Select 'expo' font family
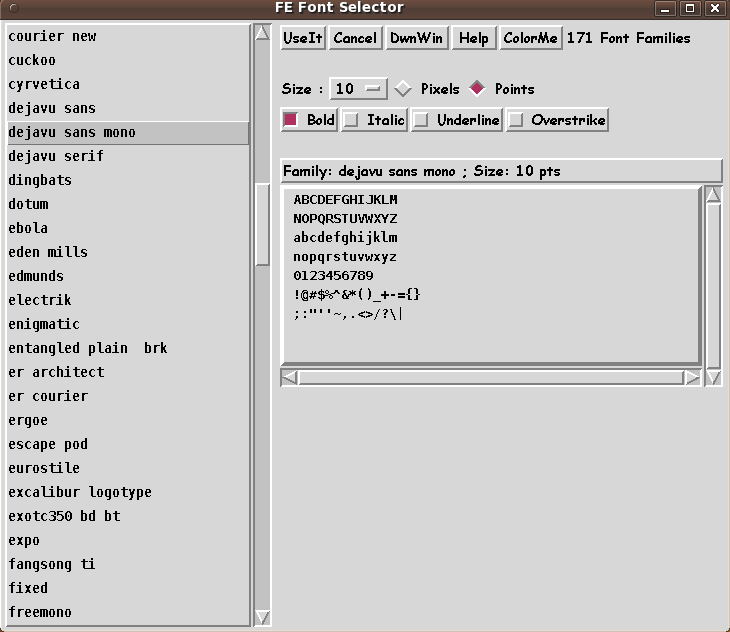This screenshot has height=632, width=730. pos(128,540)
